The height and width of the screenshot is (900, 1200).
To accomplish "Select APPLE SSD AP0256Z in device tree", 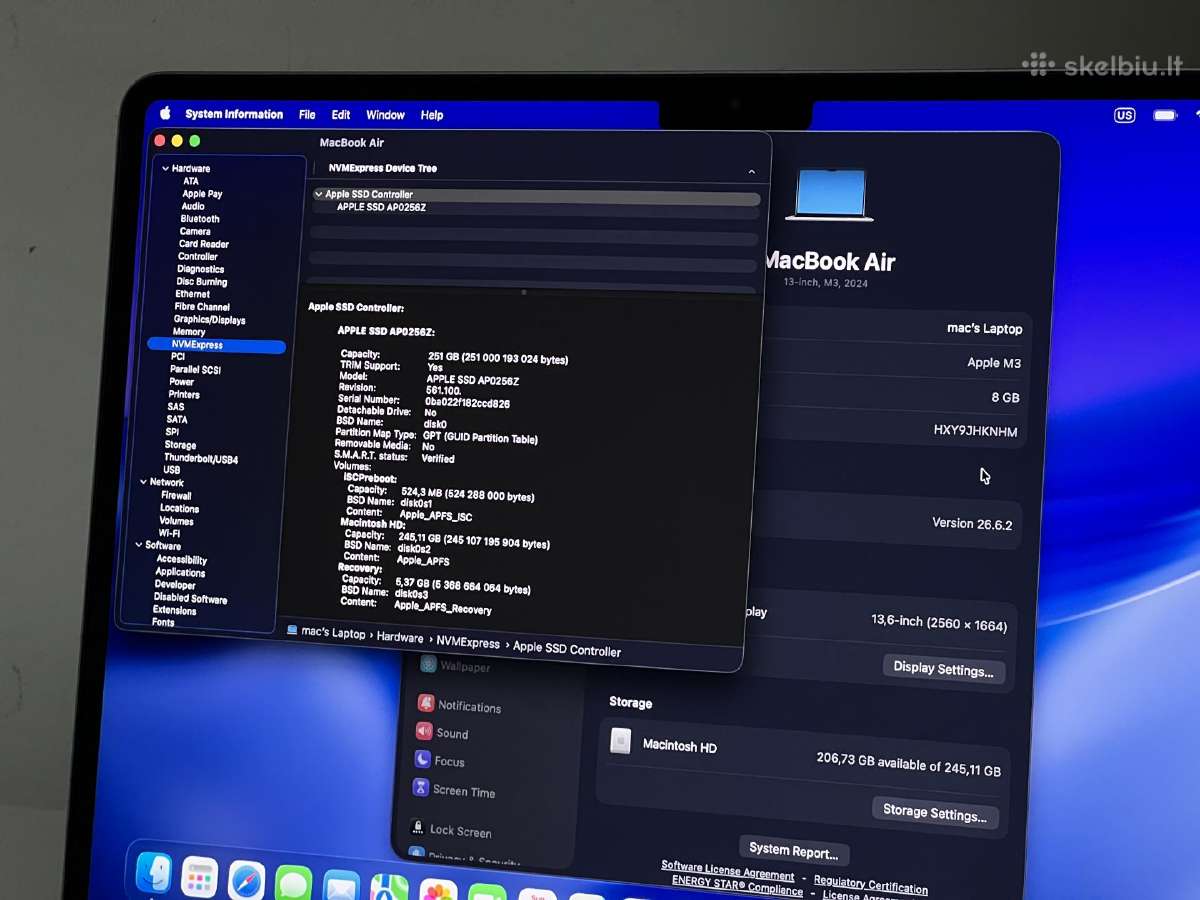I will 382,207.
